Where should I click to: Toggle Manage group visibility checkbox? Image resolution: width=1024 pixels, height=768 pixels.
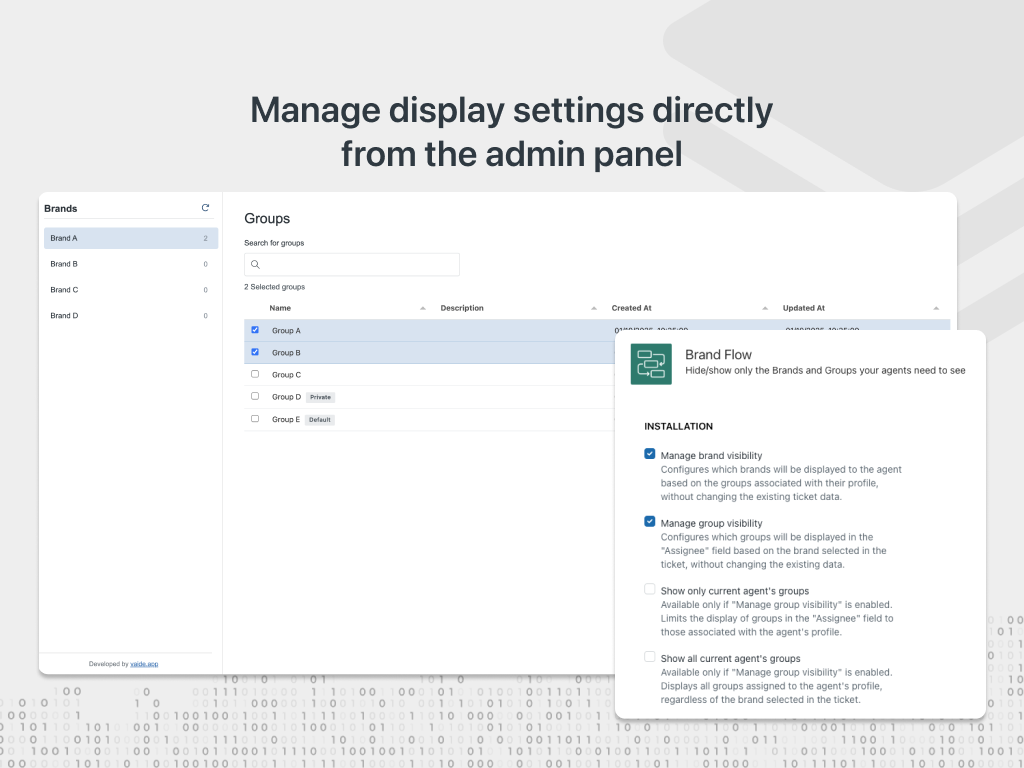[650, 522]
